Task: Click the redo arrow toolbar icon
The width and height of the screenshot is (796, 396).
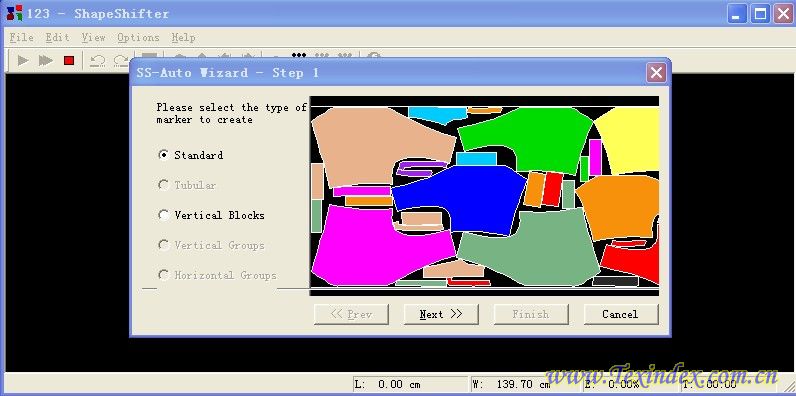Action: point(120,61)
